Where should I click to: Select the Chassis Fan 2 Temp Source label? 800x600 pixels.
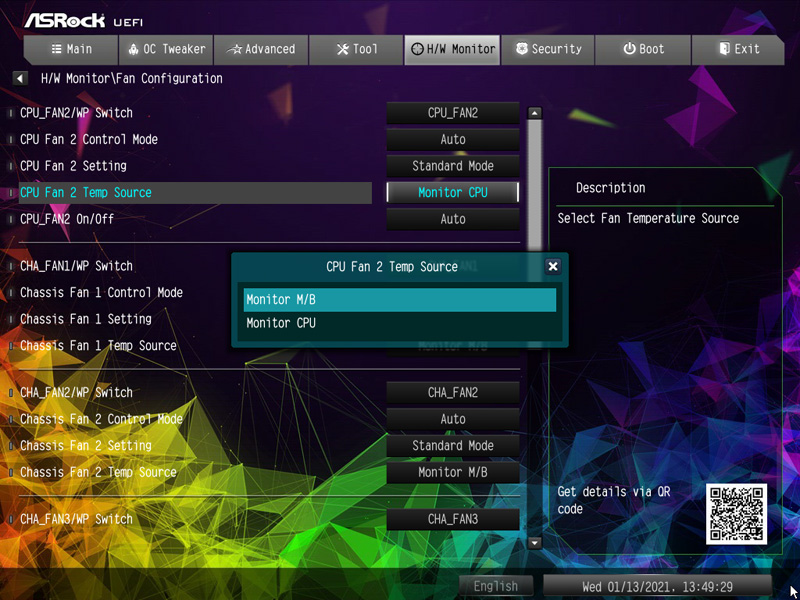click(x=98, y=472)
